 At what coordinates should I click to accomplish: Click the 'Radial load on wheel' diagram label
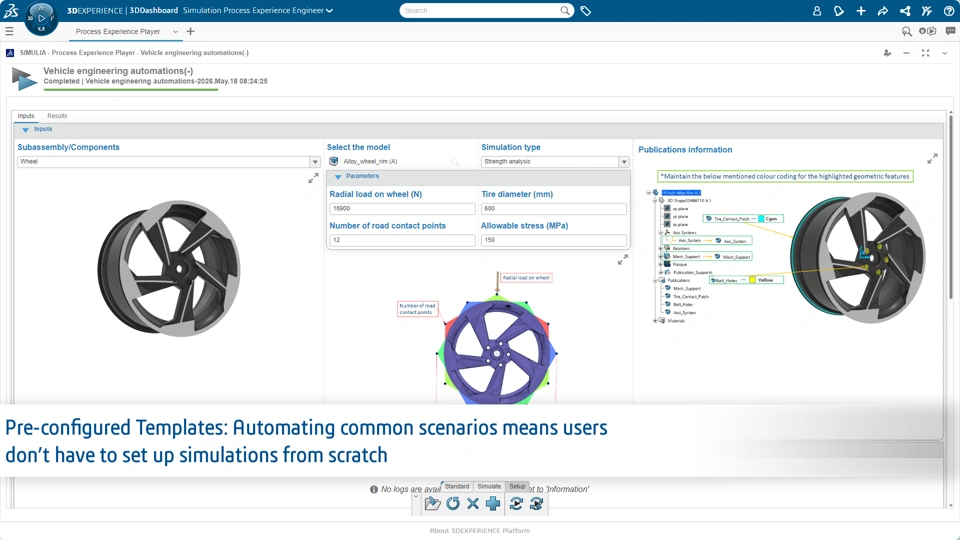pyautogui.click(x=526, y=278)
